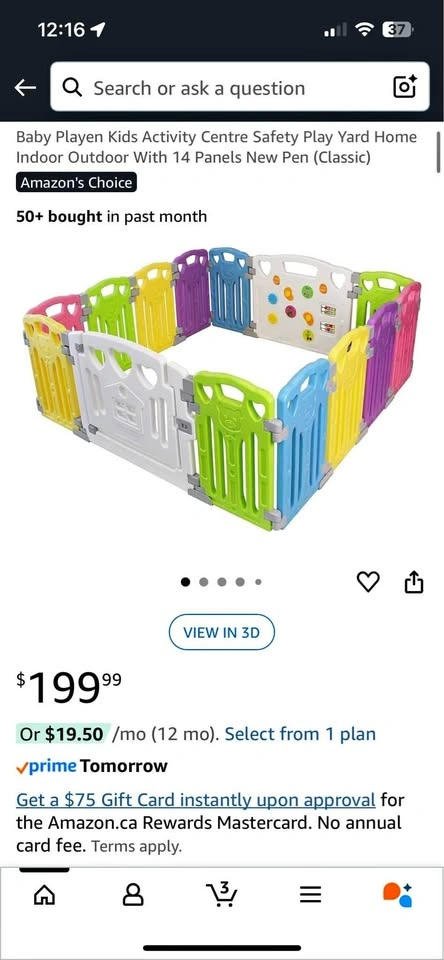Select from 1 plan link
444x960 pixels.
[x=300, y=734]
